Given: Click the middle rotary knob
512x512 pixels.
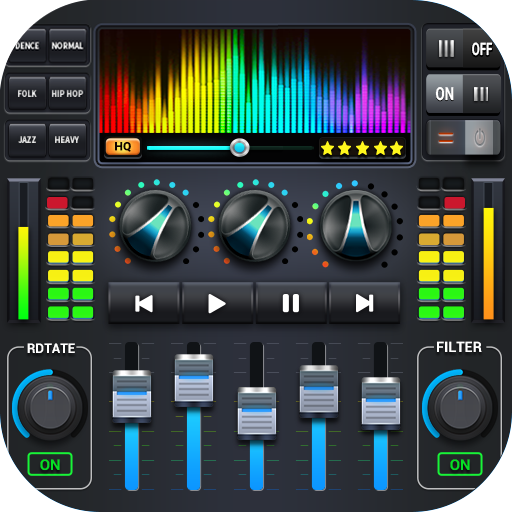Looking at the screenshot, I should (x=254, y=225).
